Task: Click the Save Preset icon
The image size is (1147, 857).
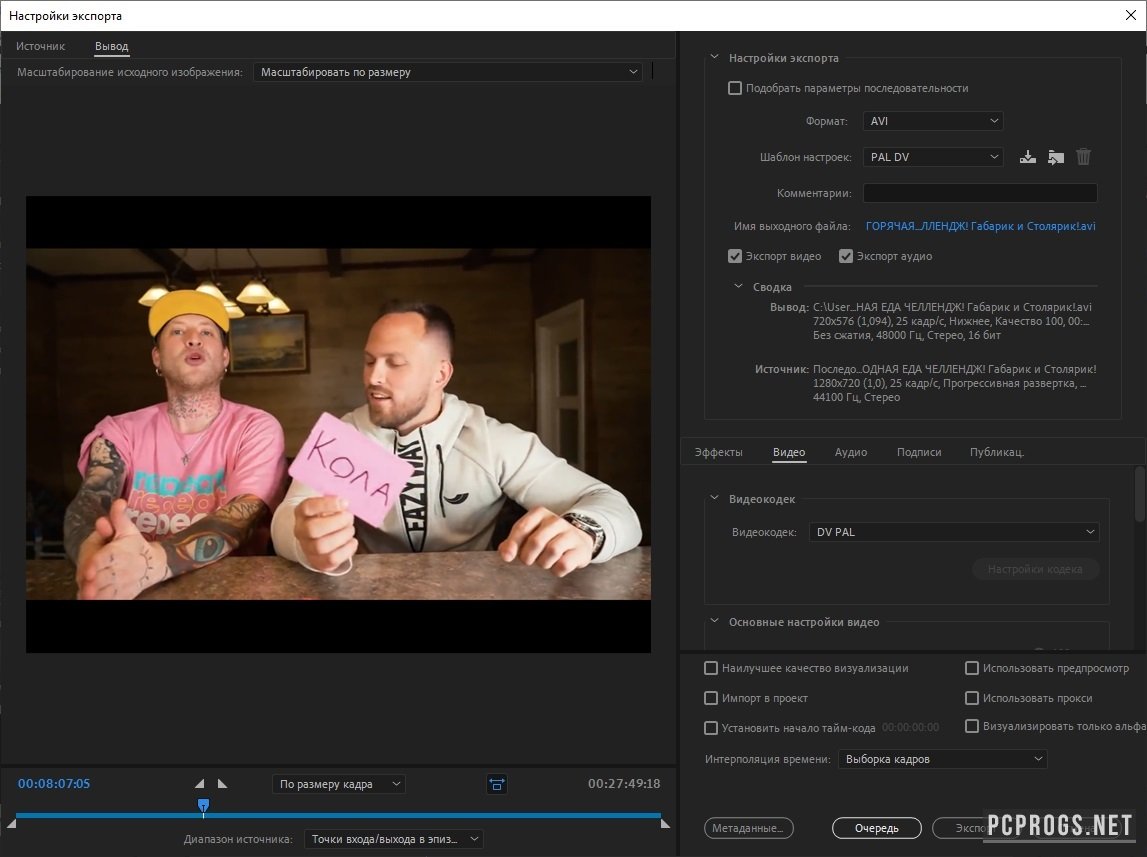Action: click(x=1027, y=157)
